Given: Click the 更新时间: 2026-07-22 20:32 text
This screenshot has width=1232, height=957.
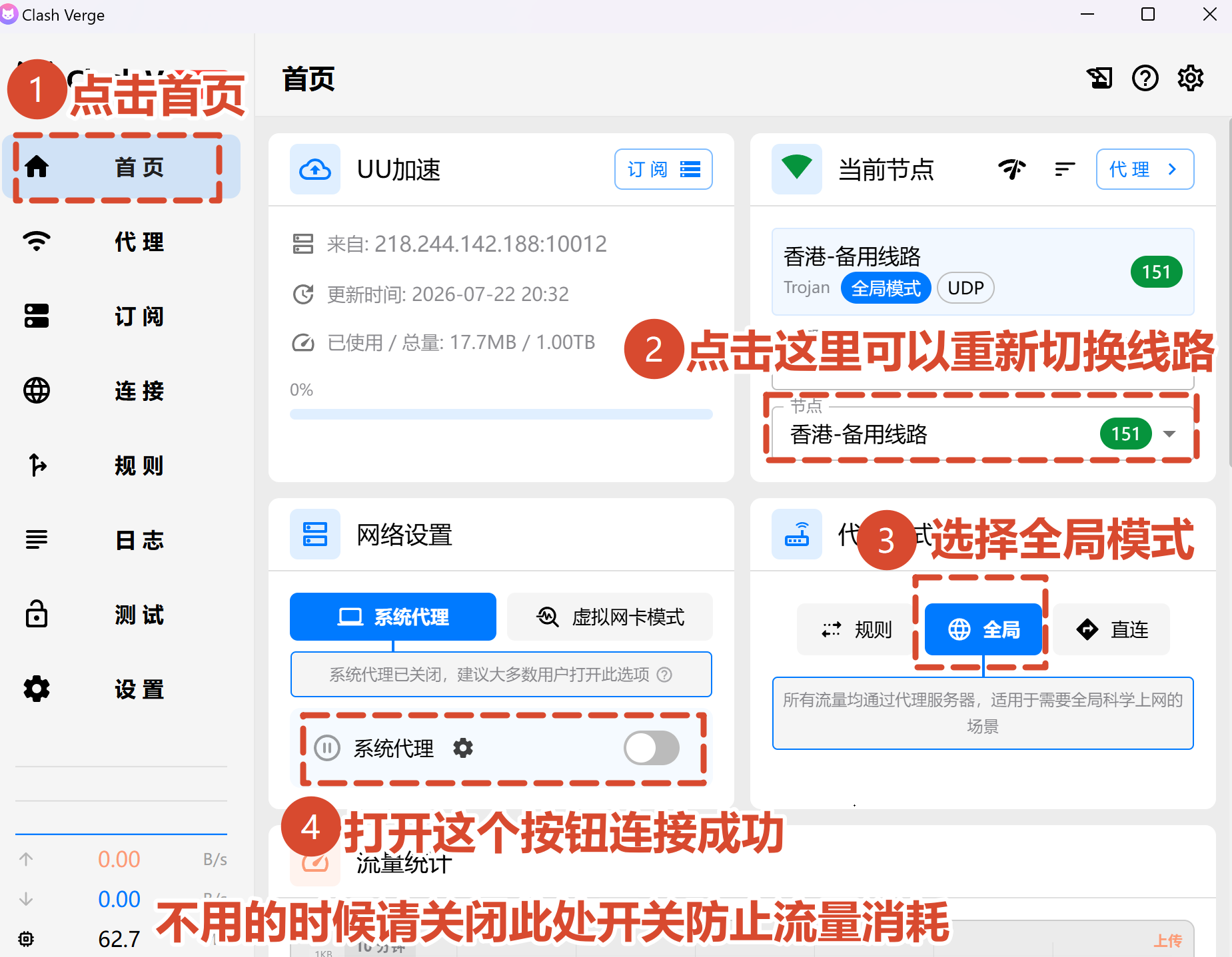Looking at the screenshot, I should [x=448, y=294].
